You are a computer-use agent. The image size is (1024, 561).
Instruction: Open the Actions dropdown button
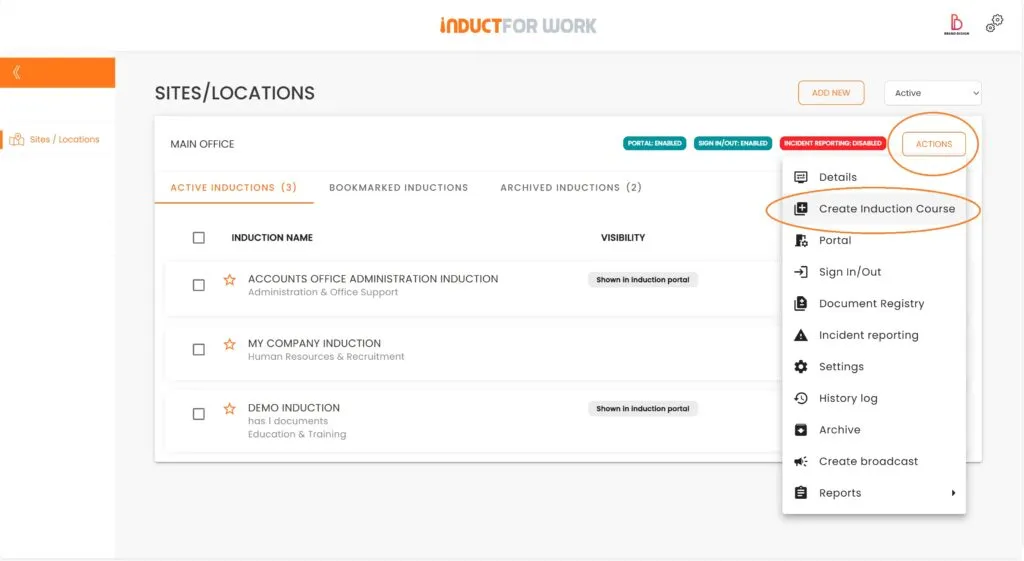(933, 144)
